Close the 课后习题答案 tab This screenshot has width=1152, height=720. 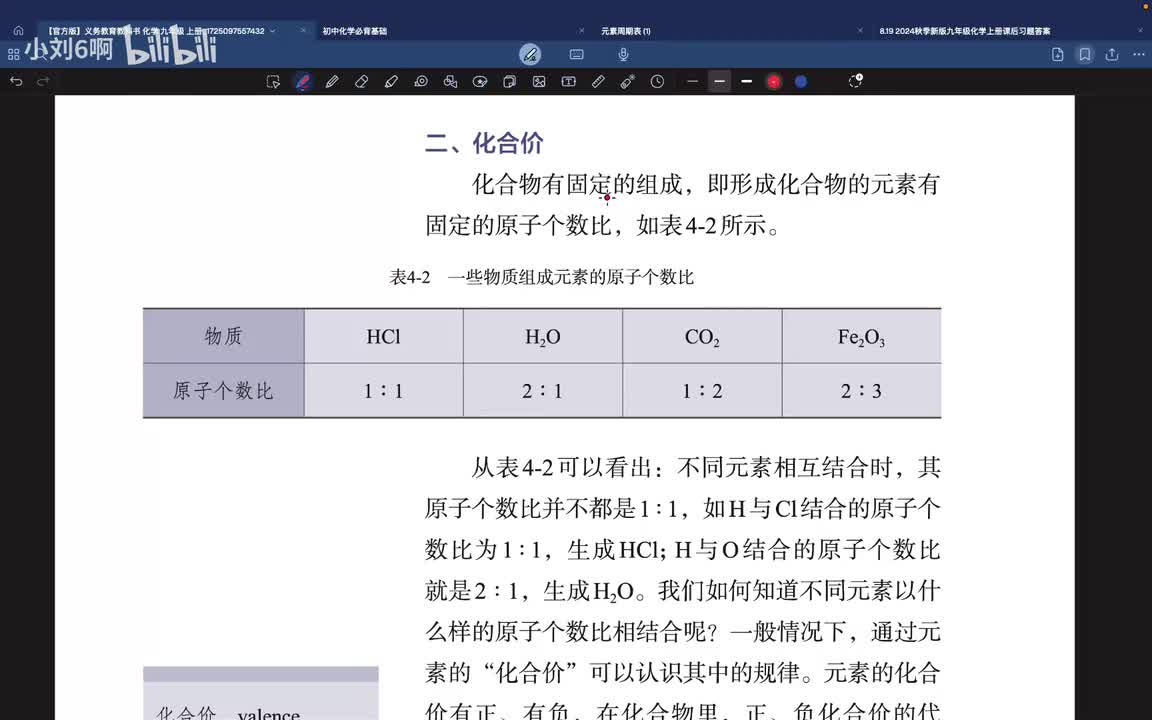coord(1140,31)
